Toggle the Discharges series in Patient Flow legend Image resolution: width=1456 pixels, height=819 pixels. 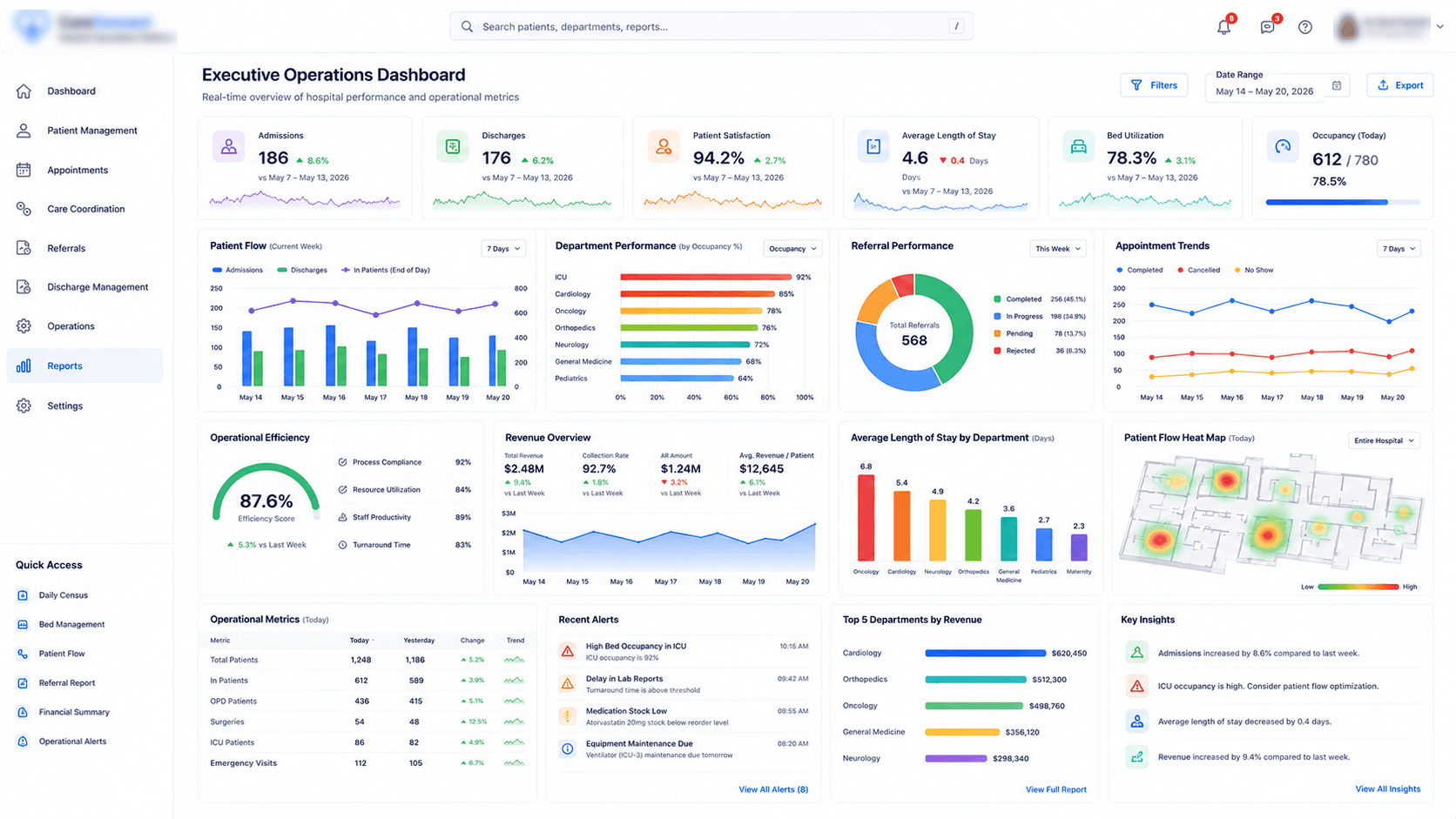click(302, 270)
